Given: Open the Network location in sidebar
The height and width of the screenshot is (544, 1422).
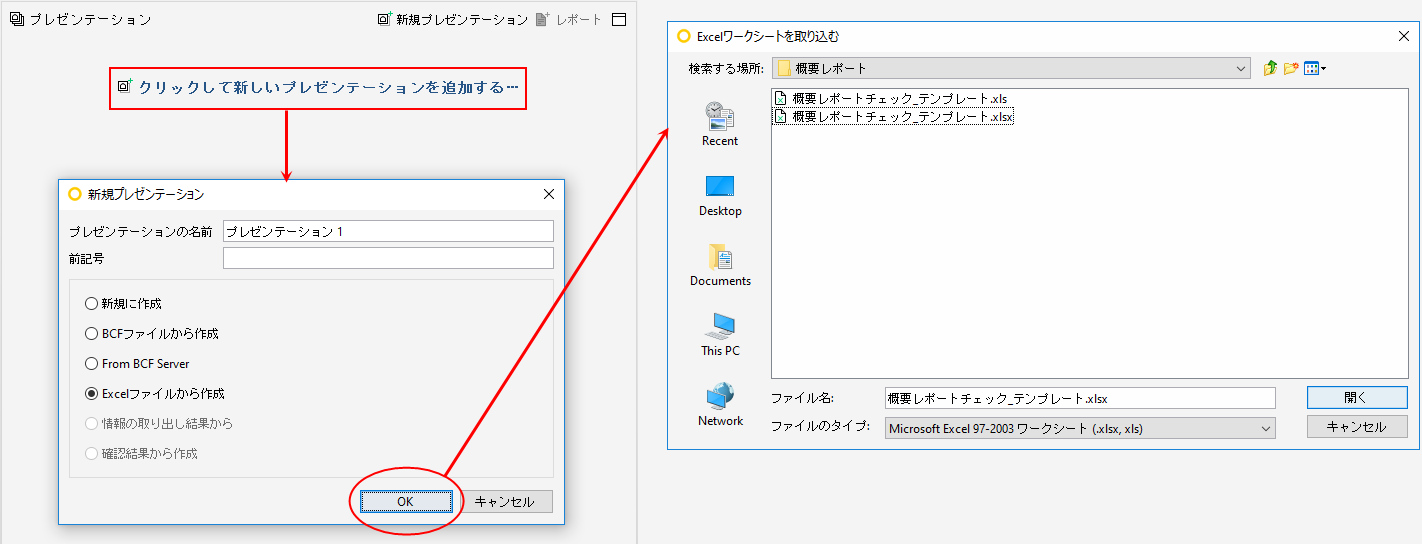Looking at the screenshot, I should tap(720, 404).
